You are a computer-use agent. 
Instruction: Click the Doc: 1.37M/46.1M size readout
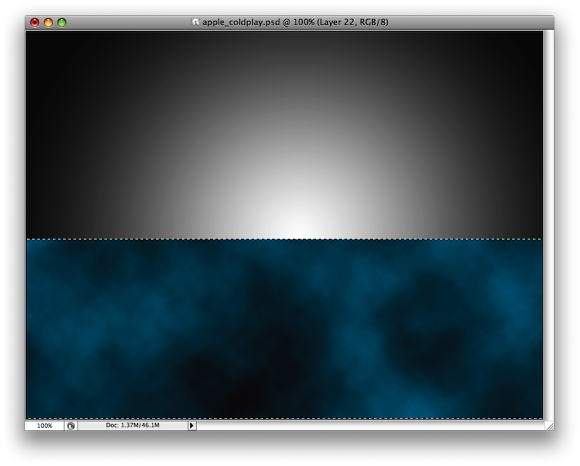(x=133, y=425)
